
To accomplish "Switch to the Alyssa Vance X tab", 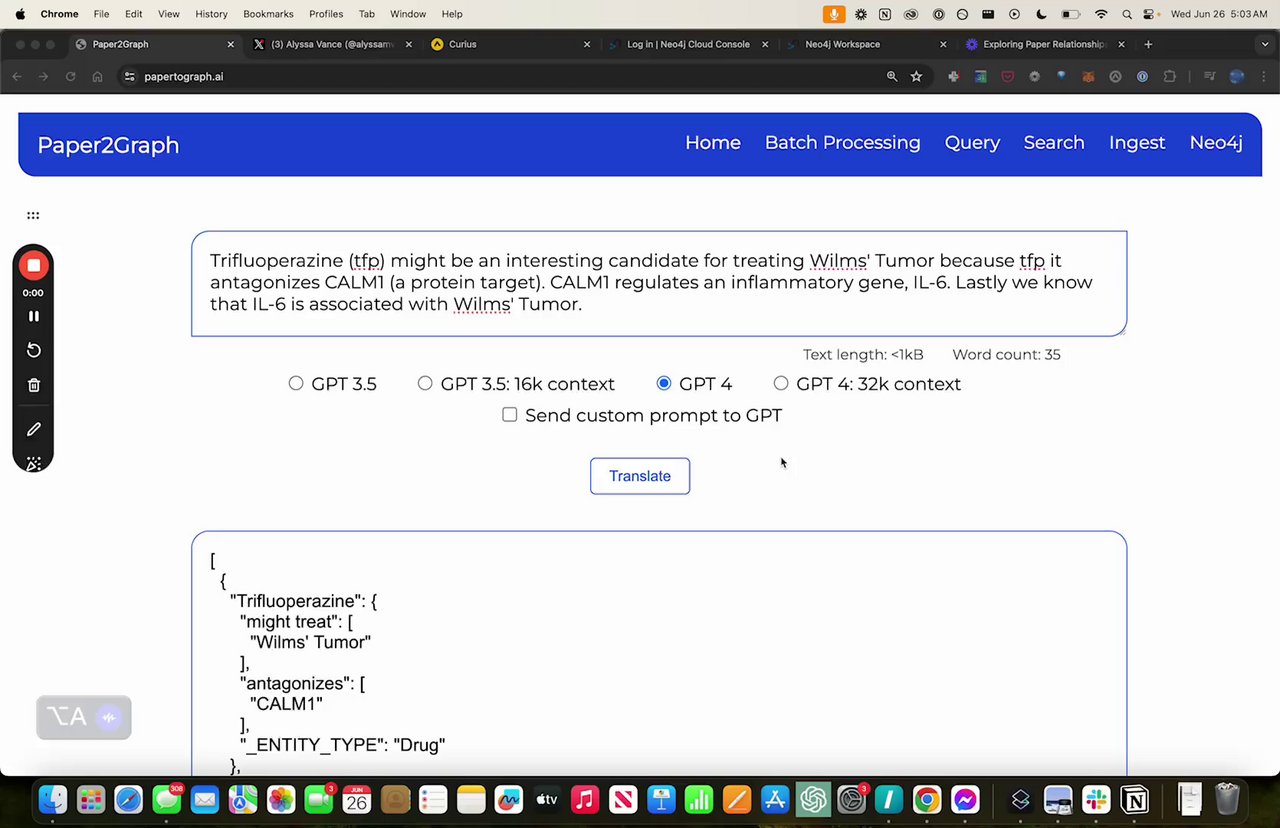I will click(331, 44).
